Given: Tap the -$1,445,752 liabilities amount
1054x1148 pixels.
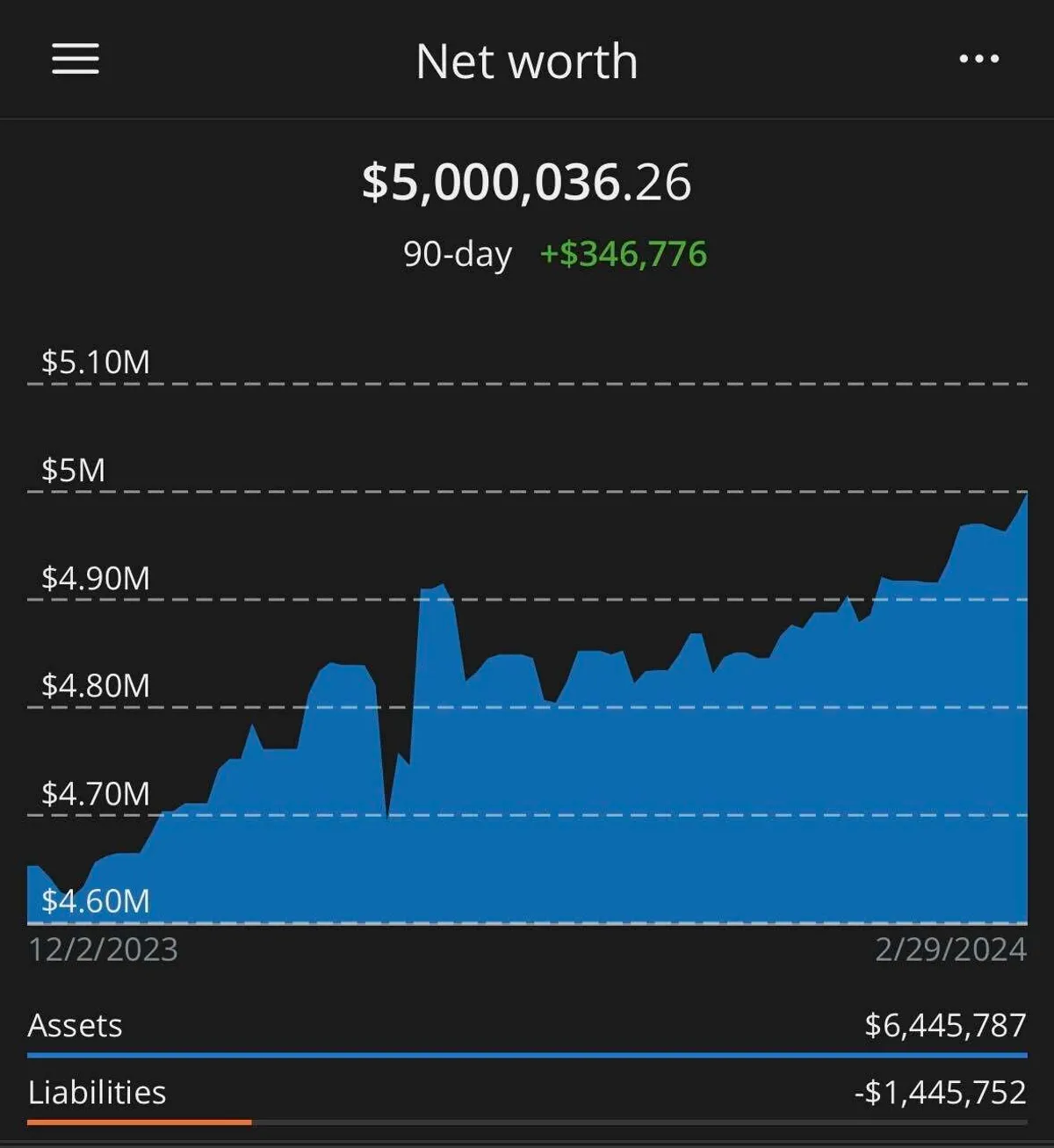Looking at the screenshot, I should coord(940,1093).
